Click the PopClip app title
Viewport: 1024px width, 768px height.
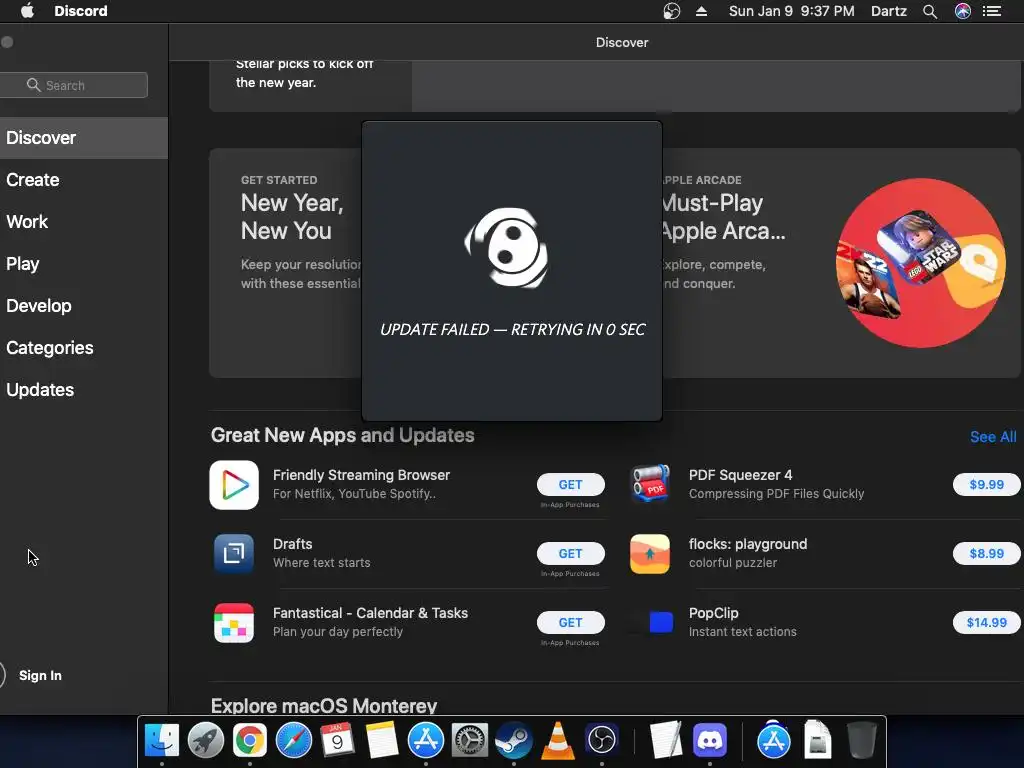click(x=713, y=613)
